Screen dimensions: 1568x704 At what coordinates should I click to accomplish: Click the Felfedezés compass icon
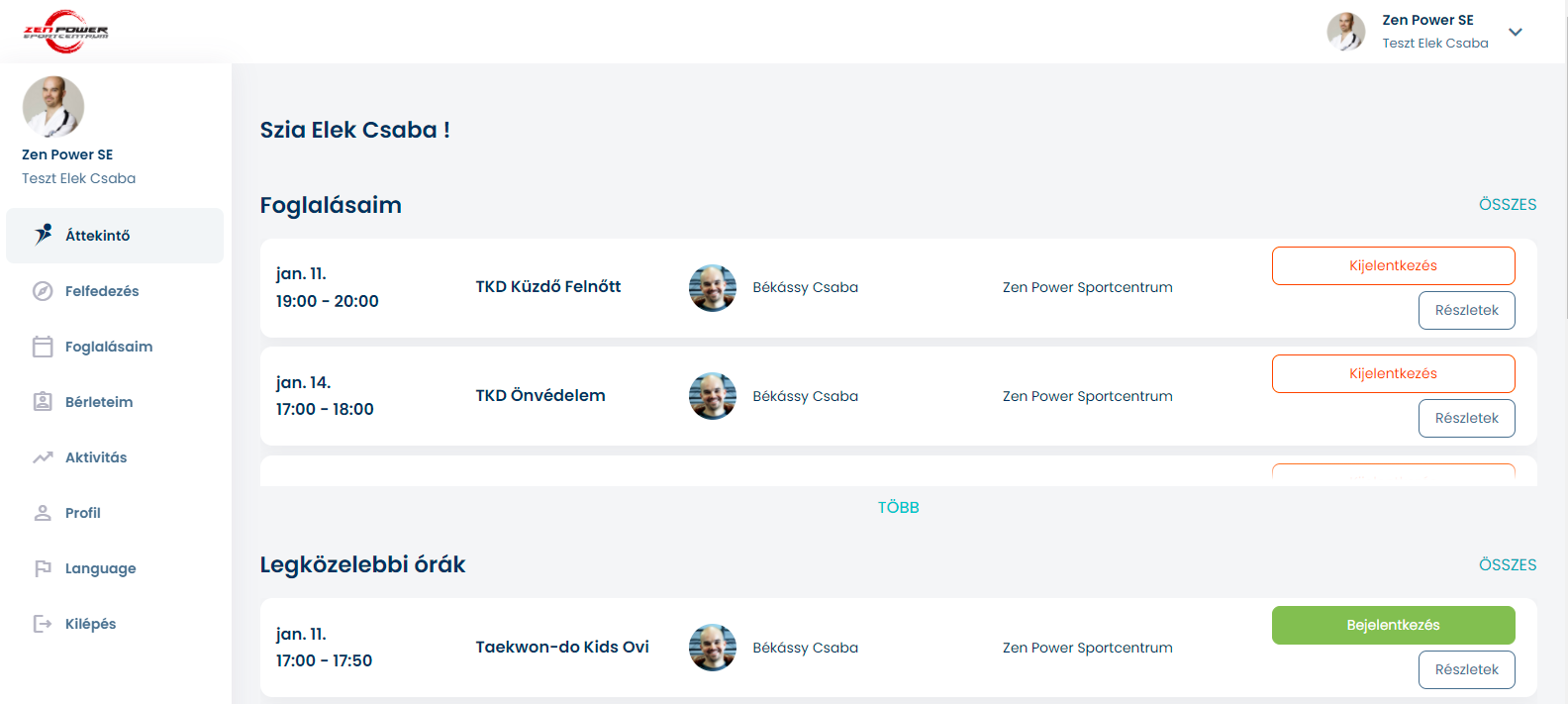point(43,291)
